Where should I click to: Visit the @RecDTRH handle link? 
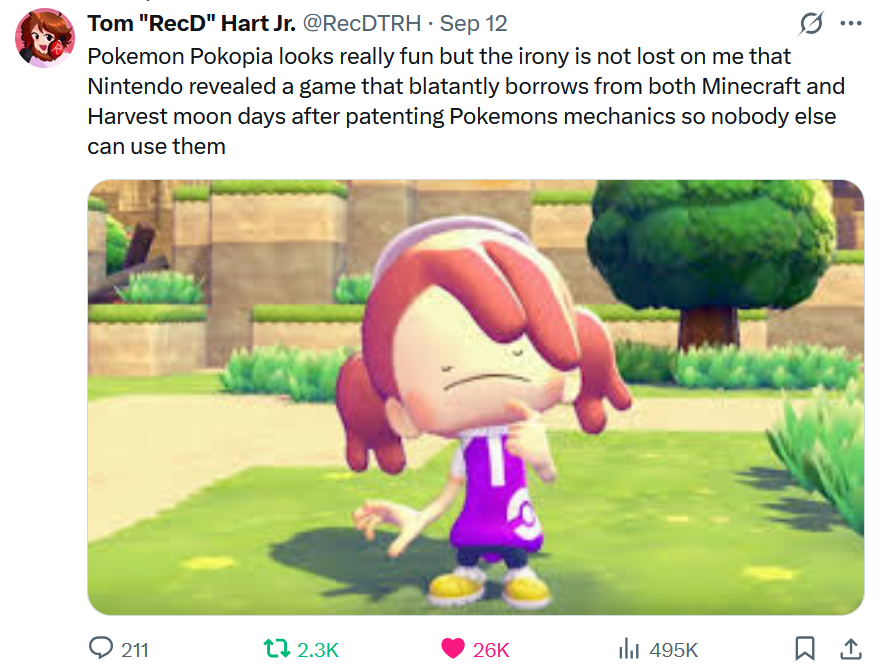[362, 24]
